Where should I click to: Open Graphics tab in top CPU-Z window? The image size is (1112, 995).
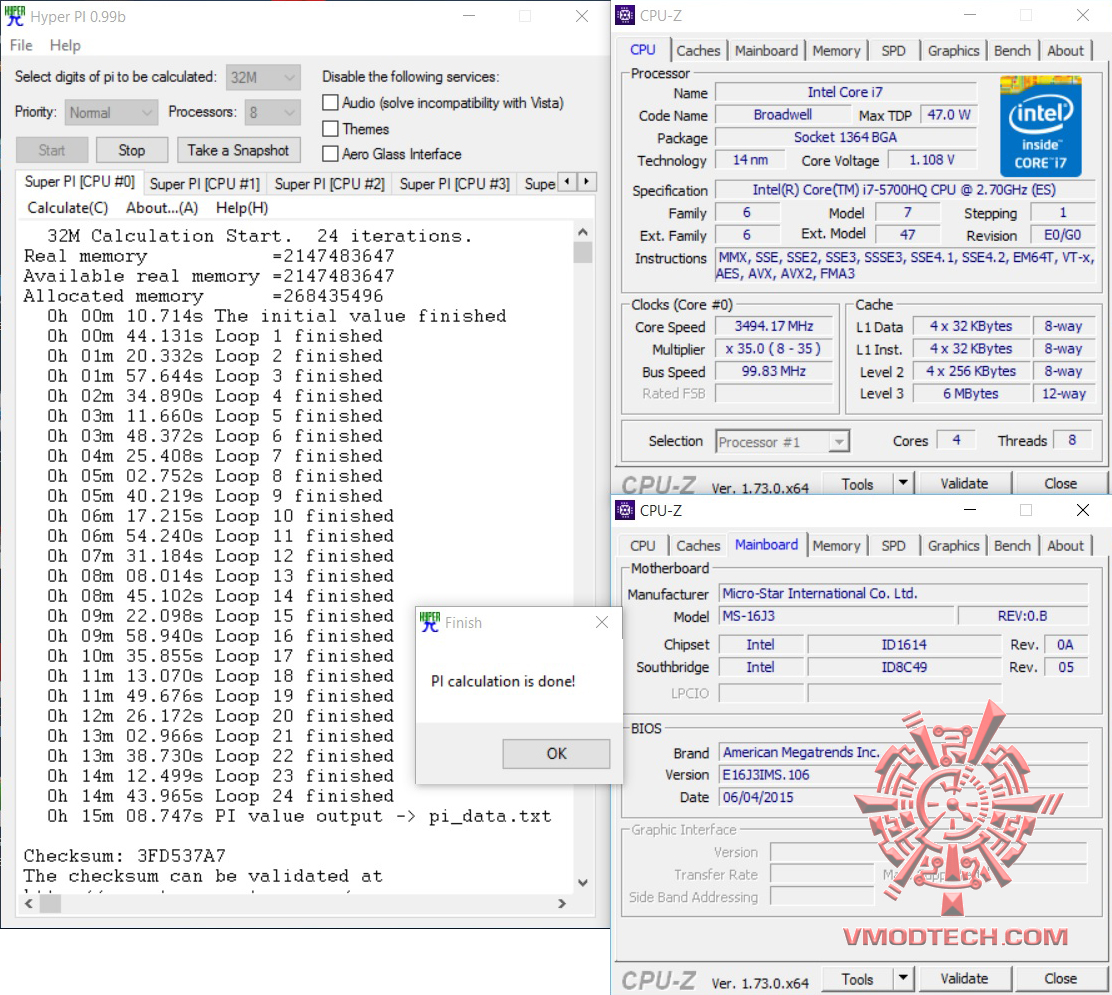(953, 50)
